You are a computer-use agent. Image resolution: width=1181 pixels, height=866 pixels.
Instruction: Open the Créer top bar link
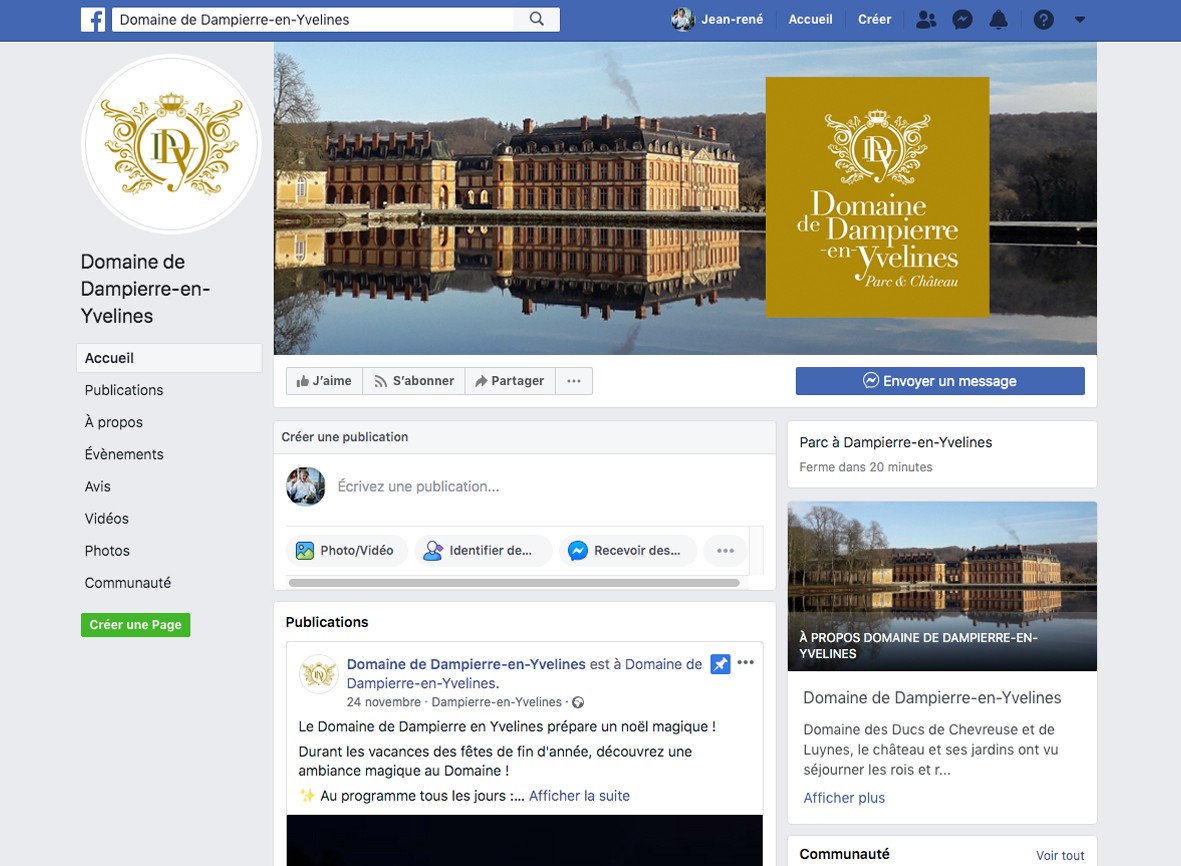874,20
